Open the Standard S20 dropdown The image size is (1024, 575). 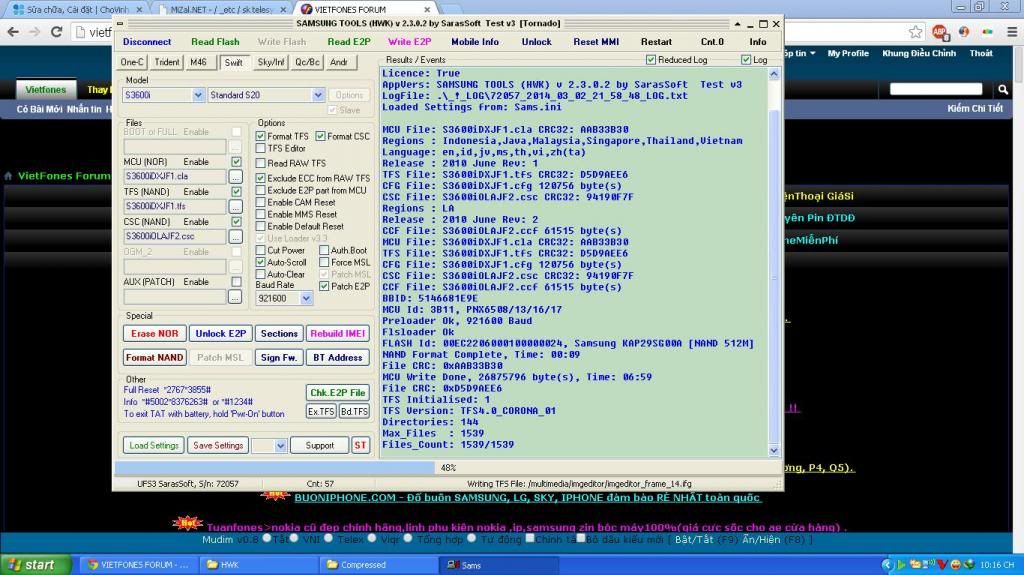(x=318, y=95)
